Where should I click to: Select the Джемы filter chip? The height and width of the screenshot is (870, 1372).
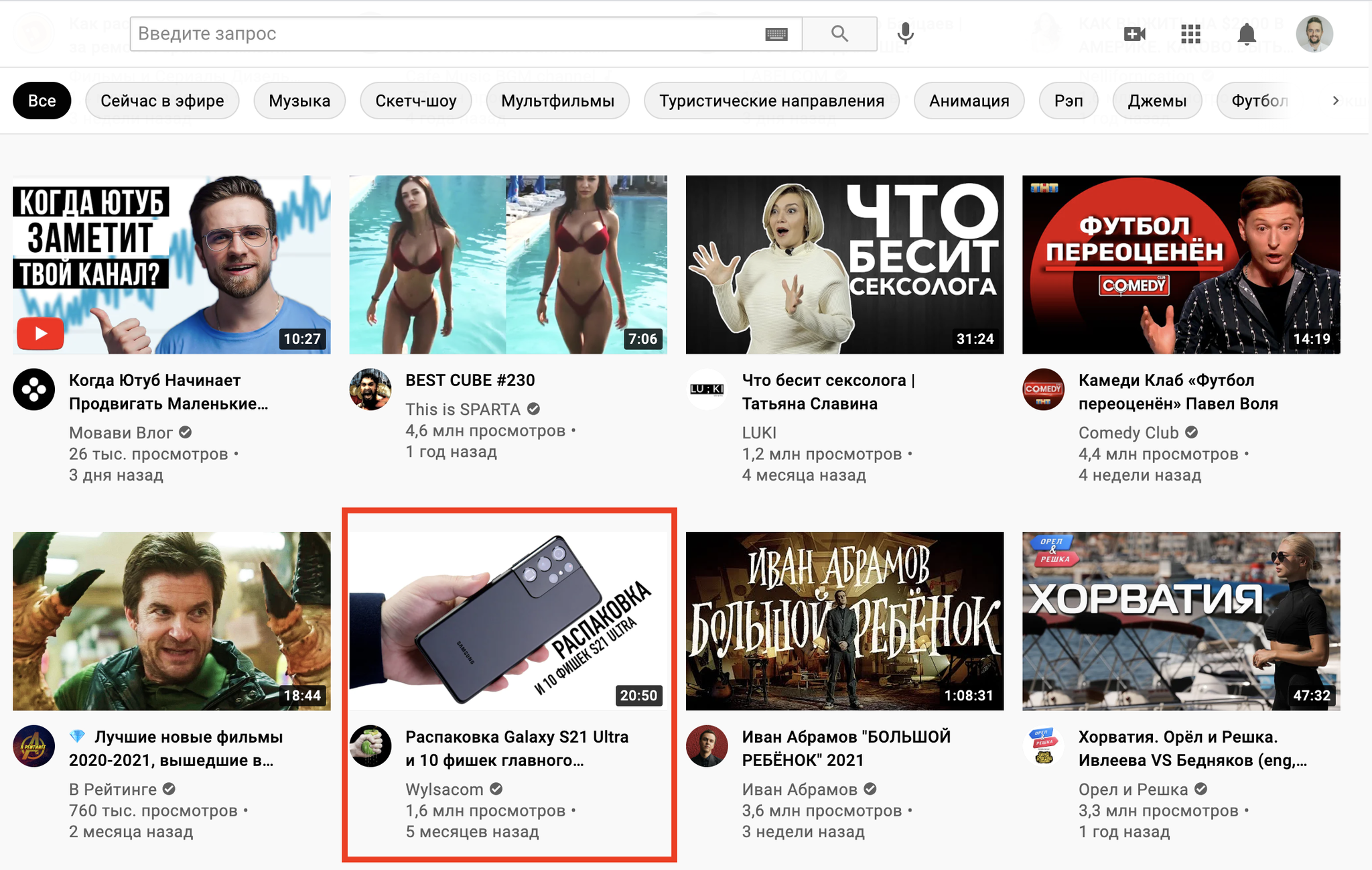(1157, 101)
